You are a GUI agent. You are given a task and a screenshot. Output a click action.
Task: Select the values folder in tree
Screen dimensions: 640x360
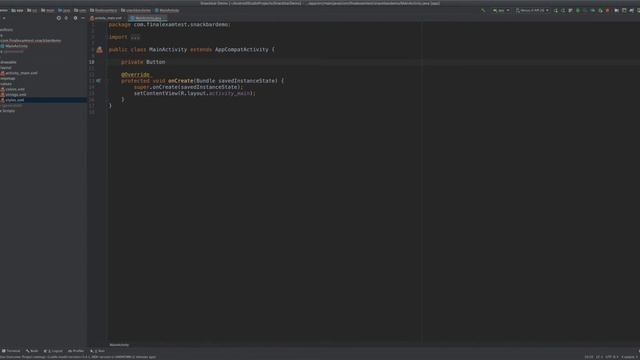[x=6, y=84]
